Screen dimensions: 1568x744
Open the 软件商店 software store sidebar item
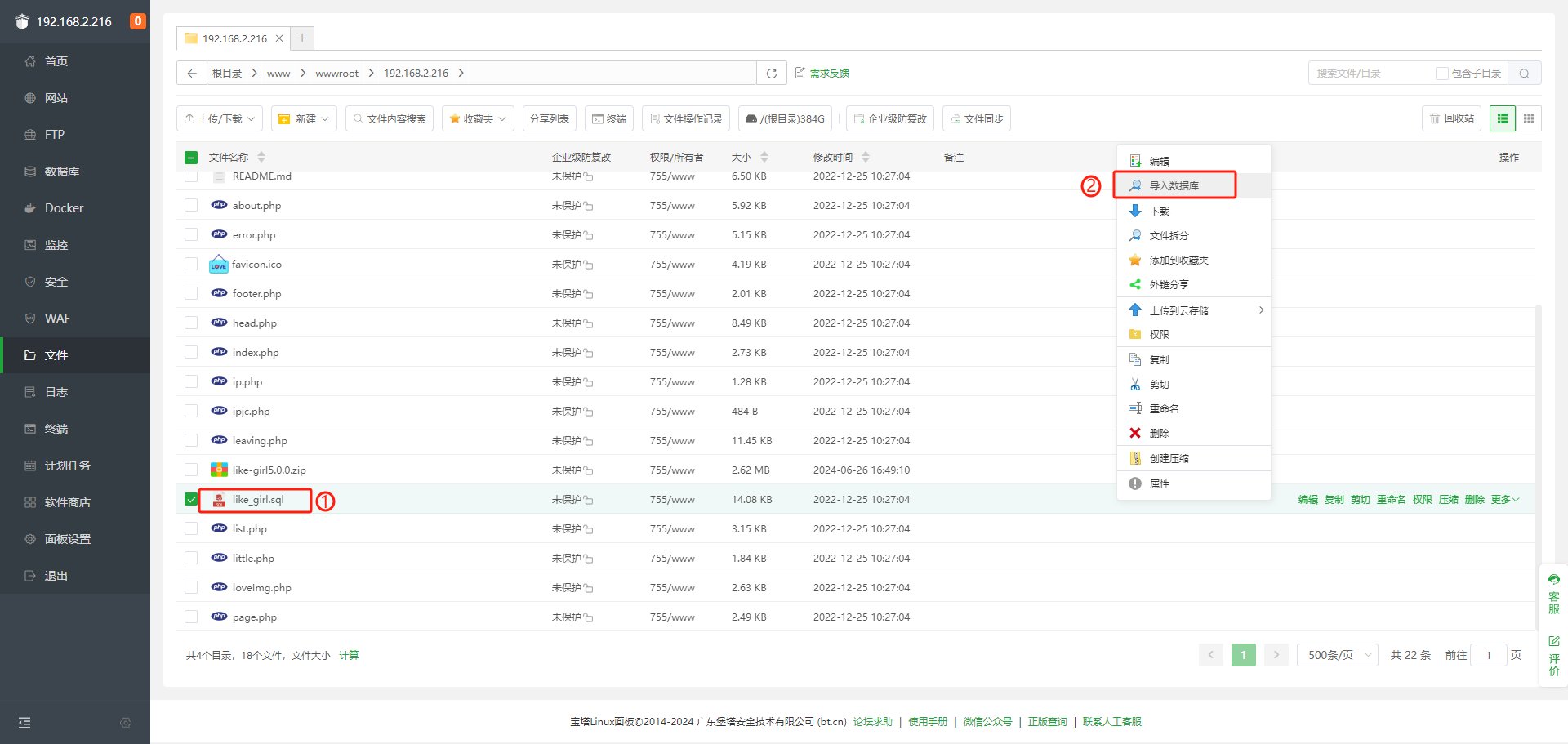point(74,502)
